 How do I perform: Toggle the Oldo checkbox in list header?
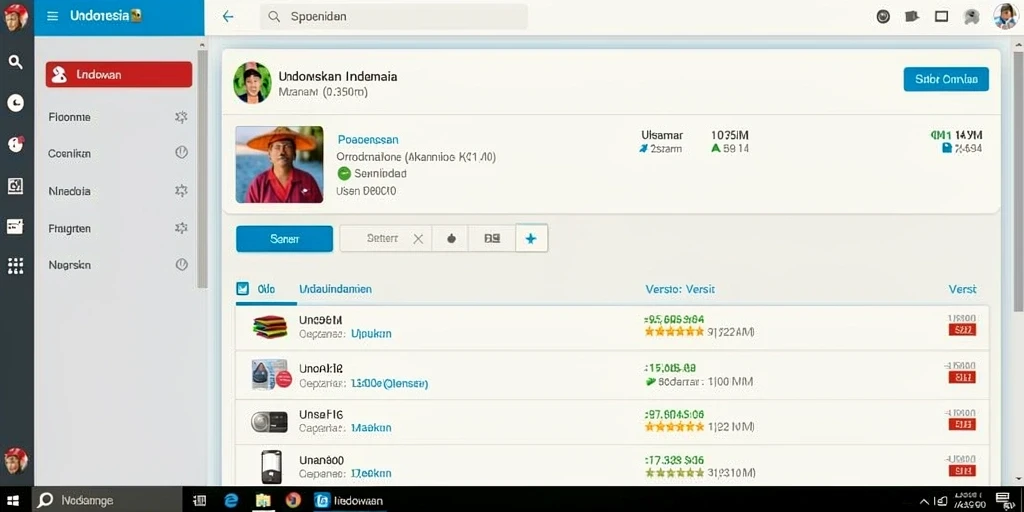click(242, 289)
